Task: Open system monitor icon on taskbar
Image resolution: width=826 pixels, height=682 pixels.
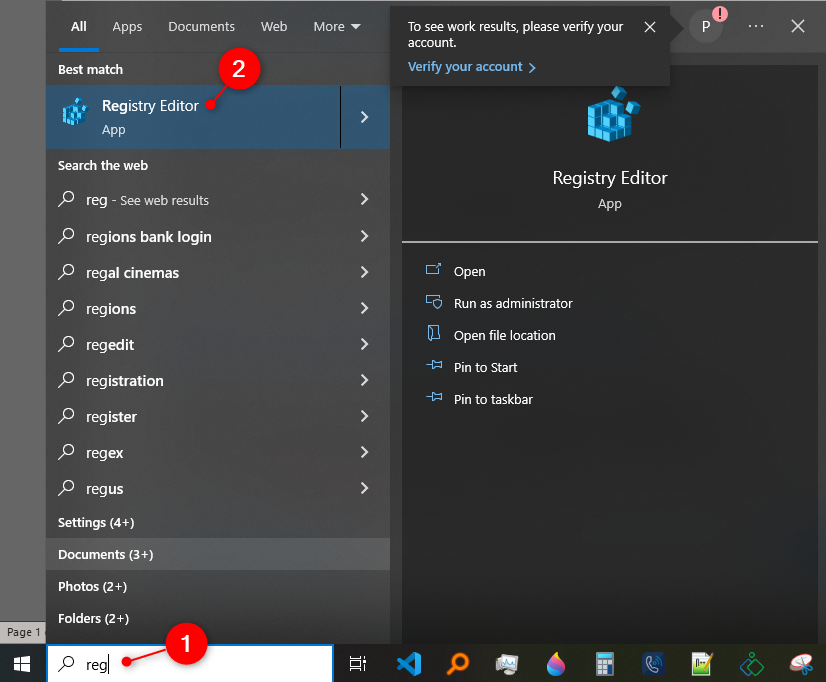Action: [x=507, y=664]
